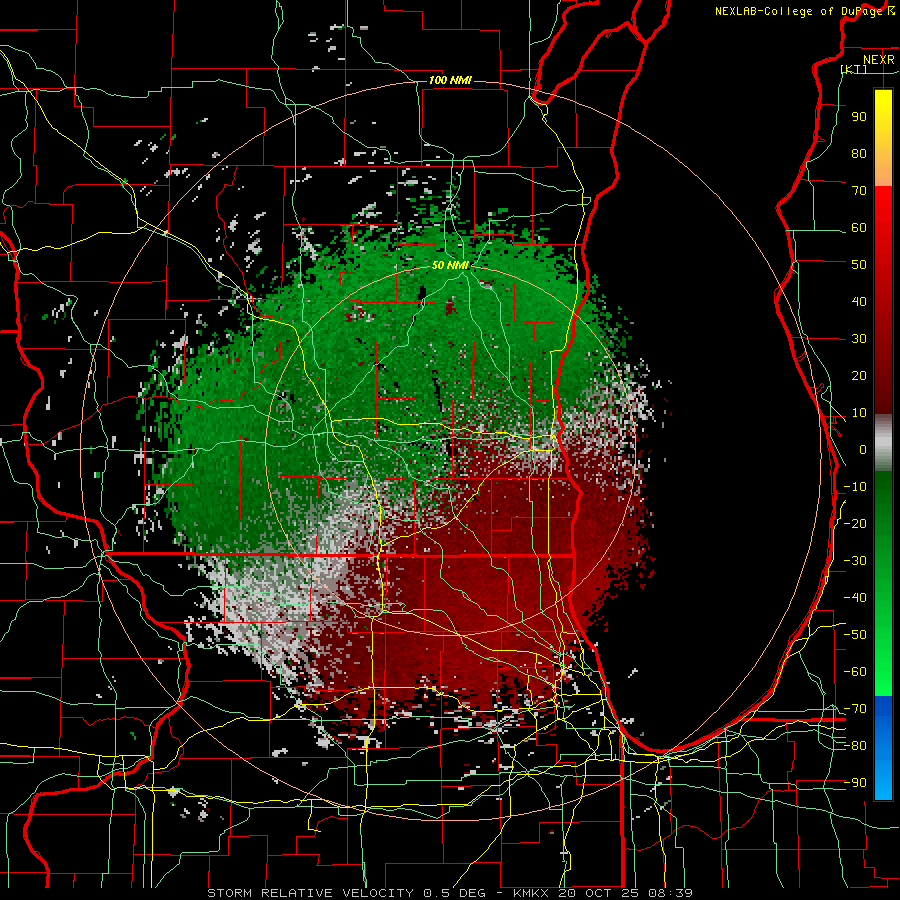Pick the gray zero-velocity segment of color bar
This screenshot has width=900, height=900.
(x=883, y=443)
